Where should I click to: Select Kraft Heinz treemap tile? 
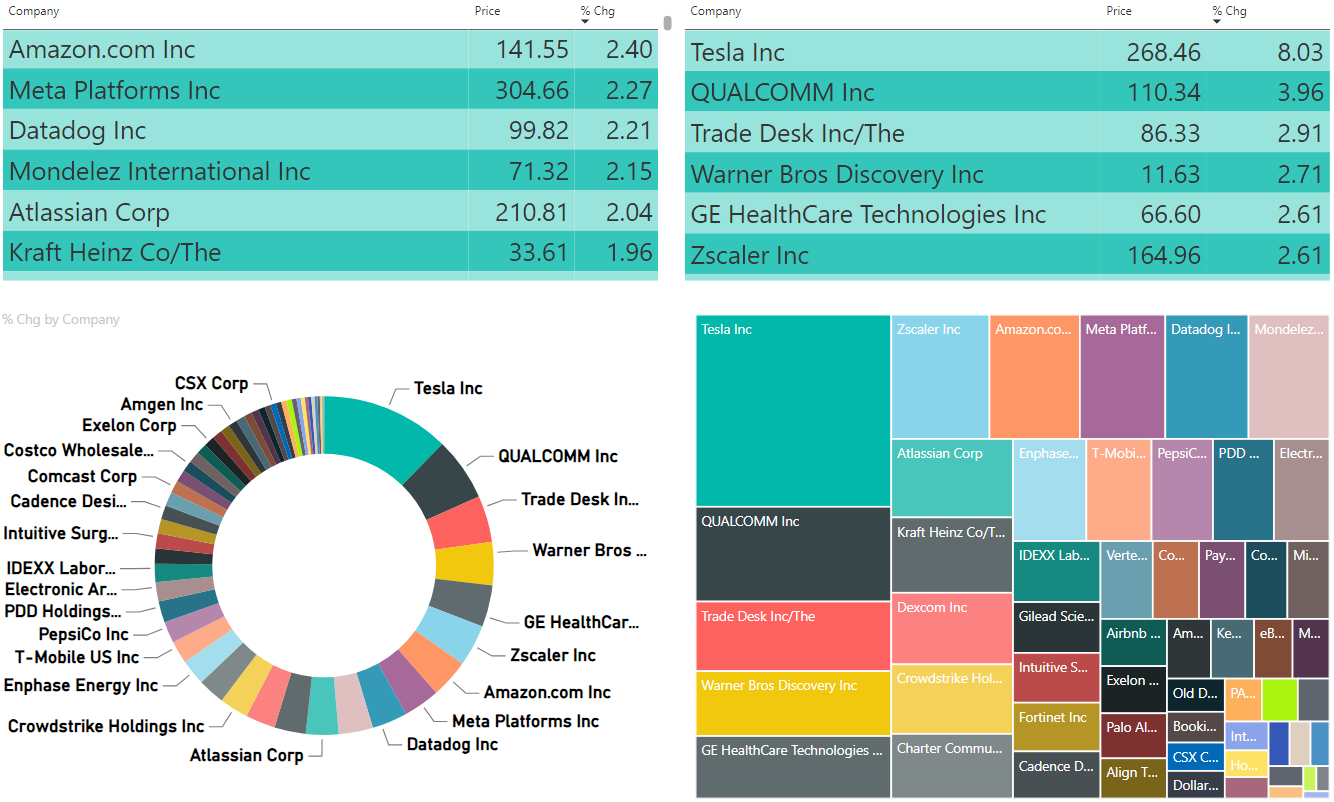coord(952,555)
